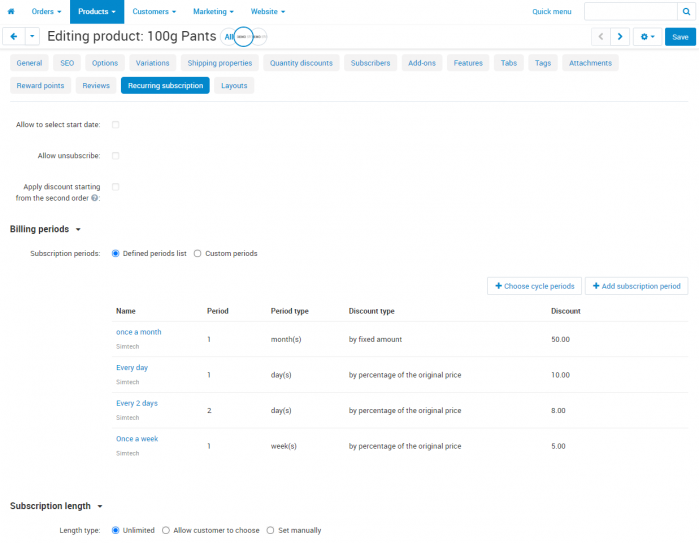
Task: Open previous product with left chevron
Action: point(601,37)
